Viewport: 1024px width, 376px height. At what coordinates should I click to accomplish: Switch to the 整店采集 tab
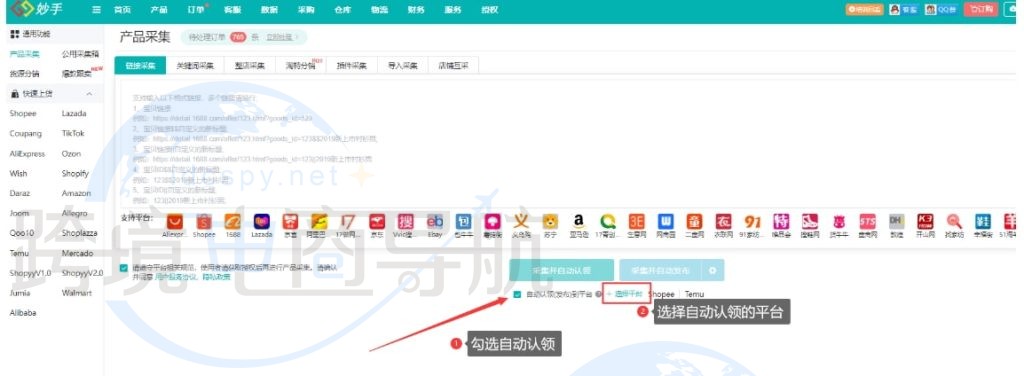pos(249,66)
